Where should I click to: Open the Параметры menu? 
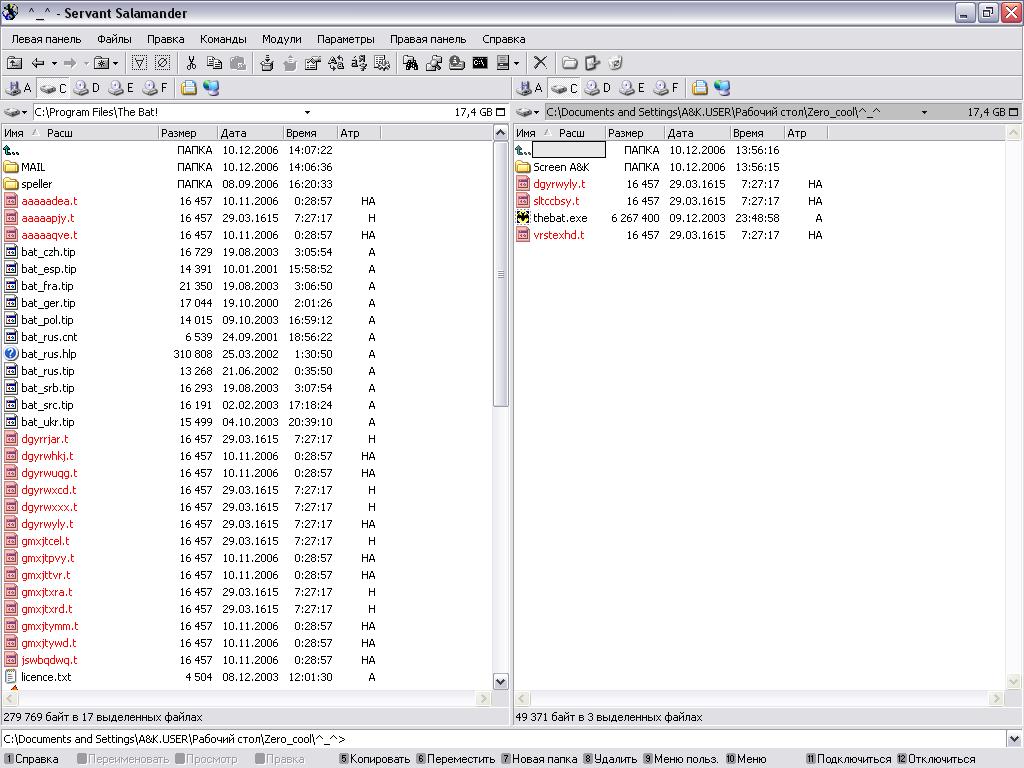(x=345, y=39)
